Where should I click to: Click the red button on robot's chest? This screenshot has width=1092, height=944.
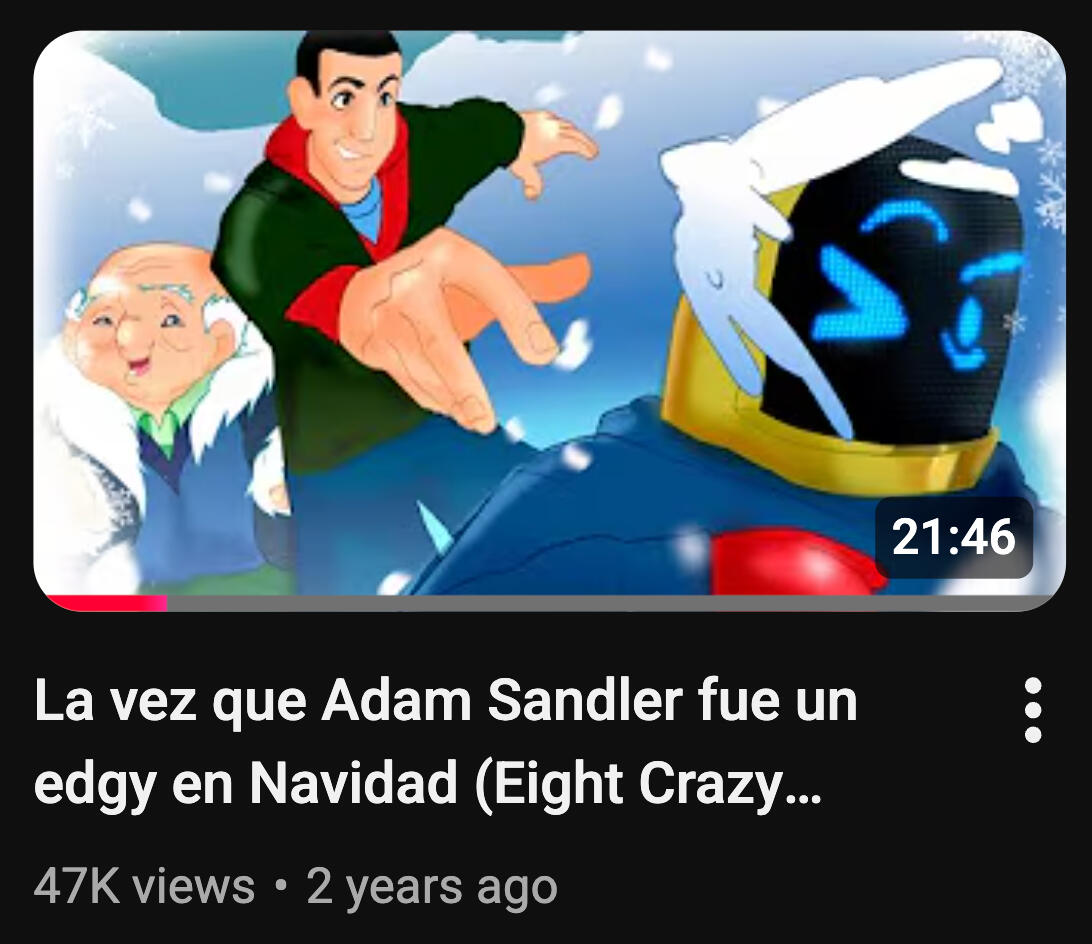794,561
